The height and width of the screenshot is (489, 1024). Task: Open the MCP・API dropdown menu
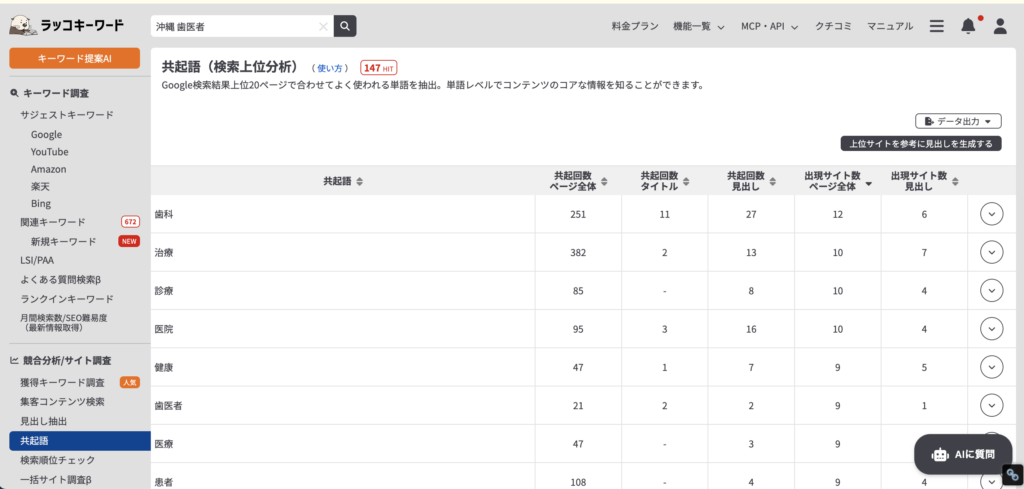[x=770, y=27]
